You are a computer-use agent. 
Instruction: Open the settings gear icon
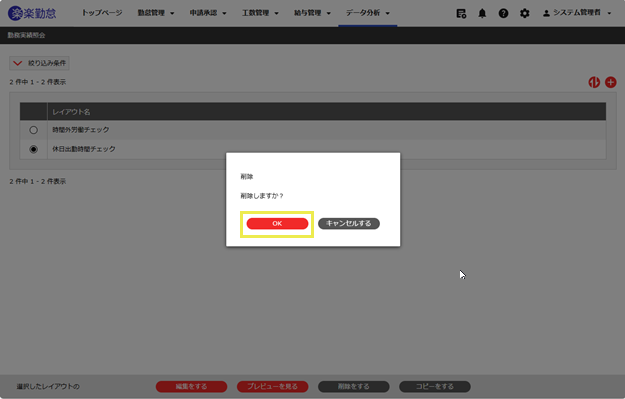525,13
